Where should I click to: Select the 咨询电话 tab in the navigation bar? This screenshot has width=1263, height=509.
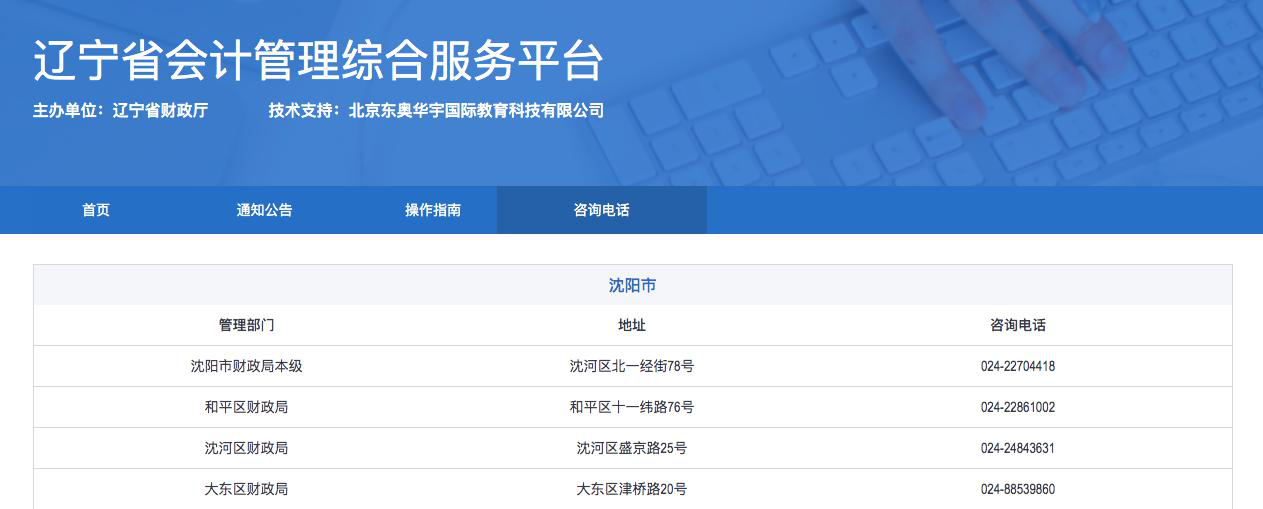click(x=601, y=210)
